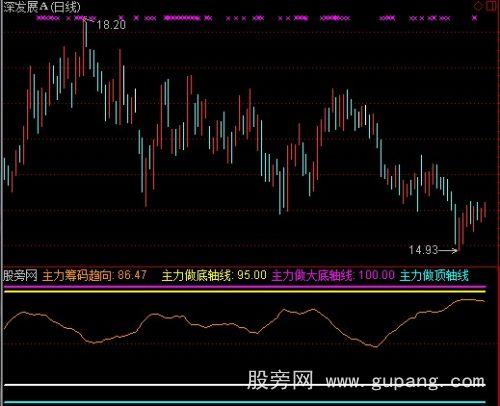Screen dimensions: 500x406
Task: Click the white arrow beside 14.93
Action: tap(447, 250)
